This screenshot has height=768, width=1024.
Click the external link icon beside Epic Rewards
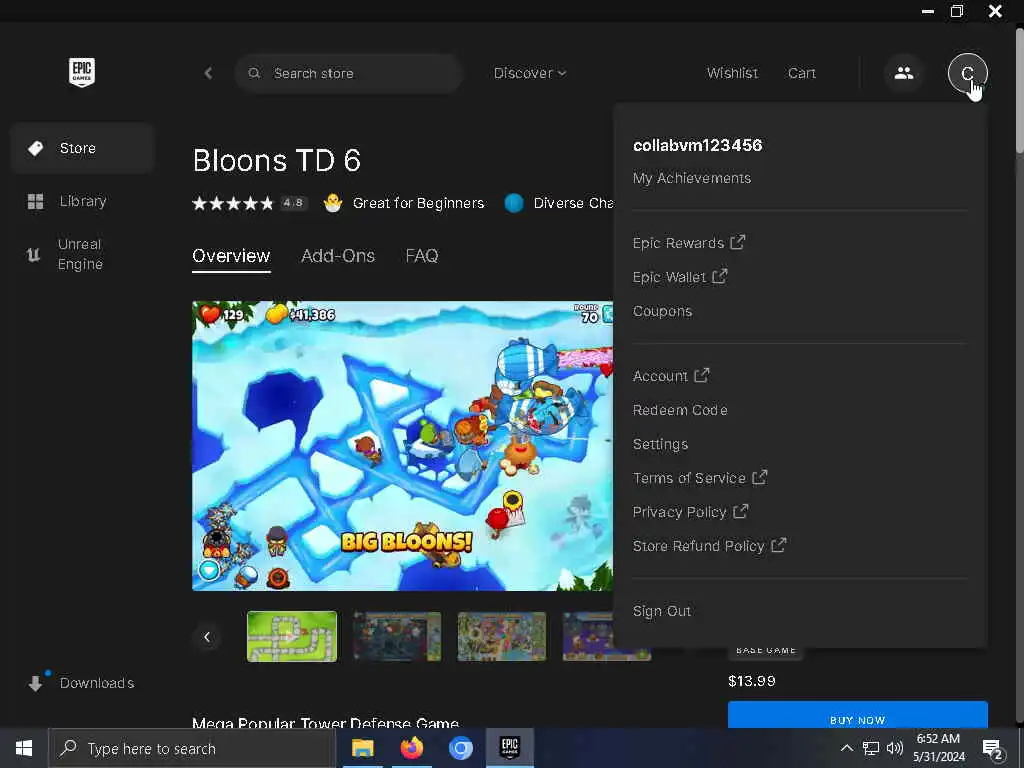tap(738, 242)
